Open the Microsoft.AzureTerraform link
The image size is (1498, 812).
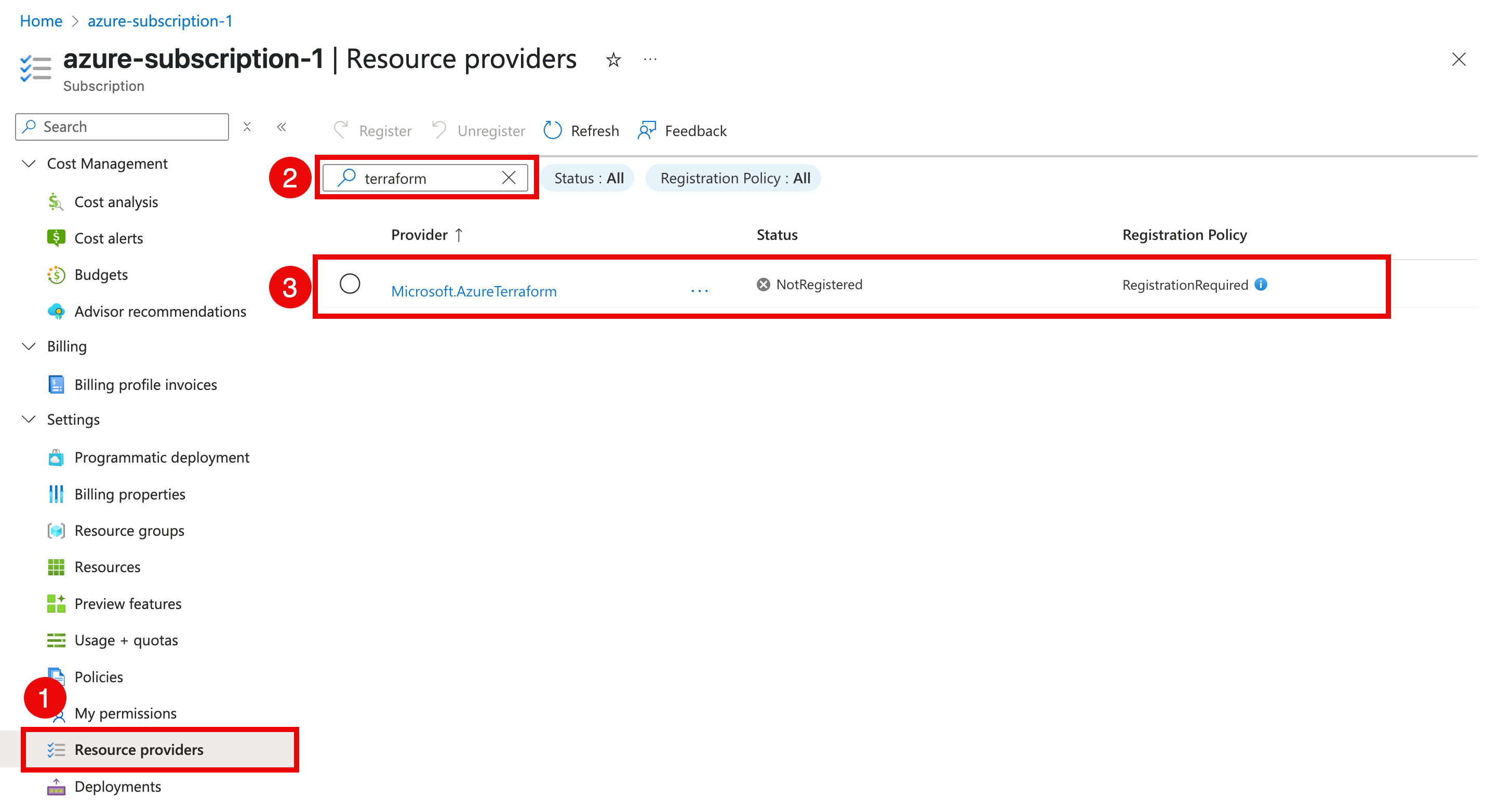point(473,291)
